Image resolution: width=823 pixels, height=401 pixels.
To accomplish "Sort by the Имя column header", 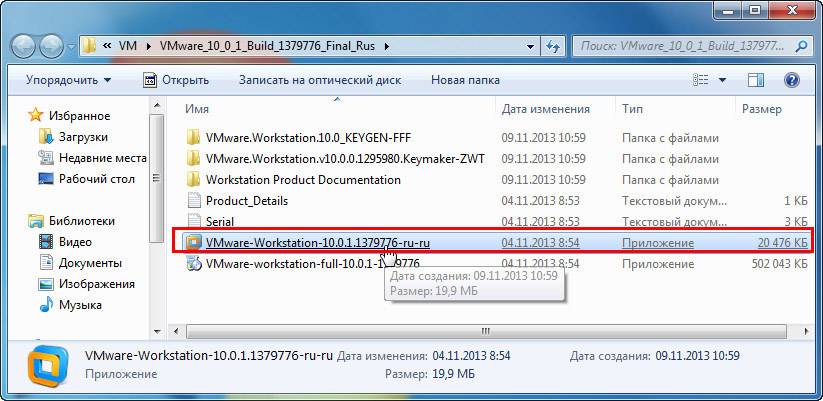I will coord(197,109).
